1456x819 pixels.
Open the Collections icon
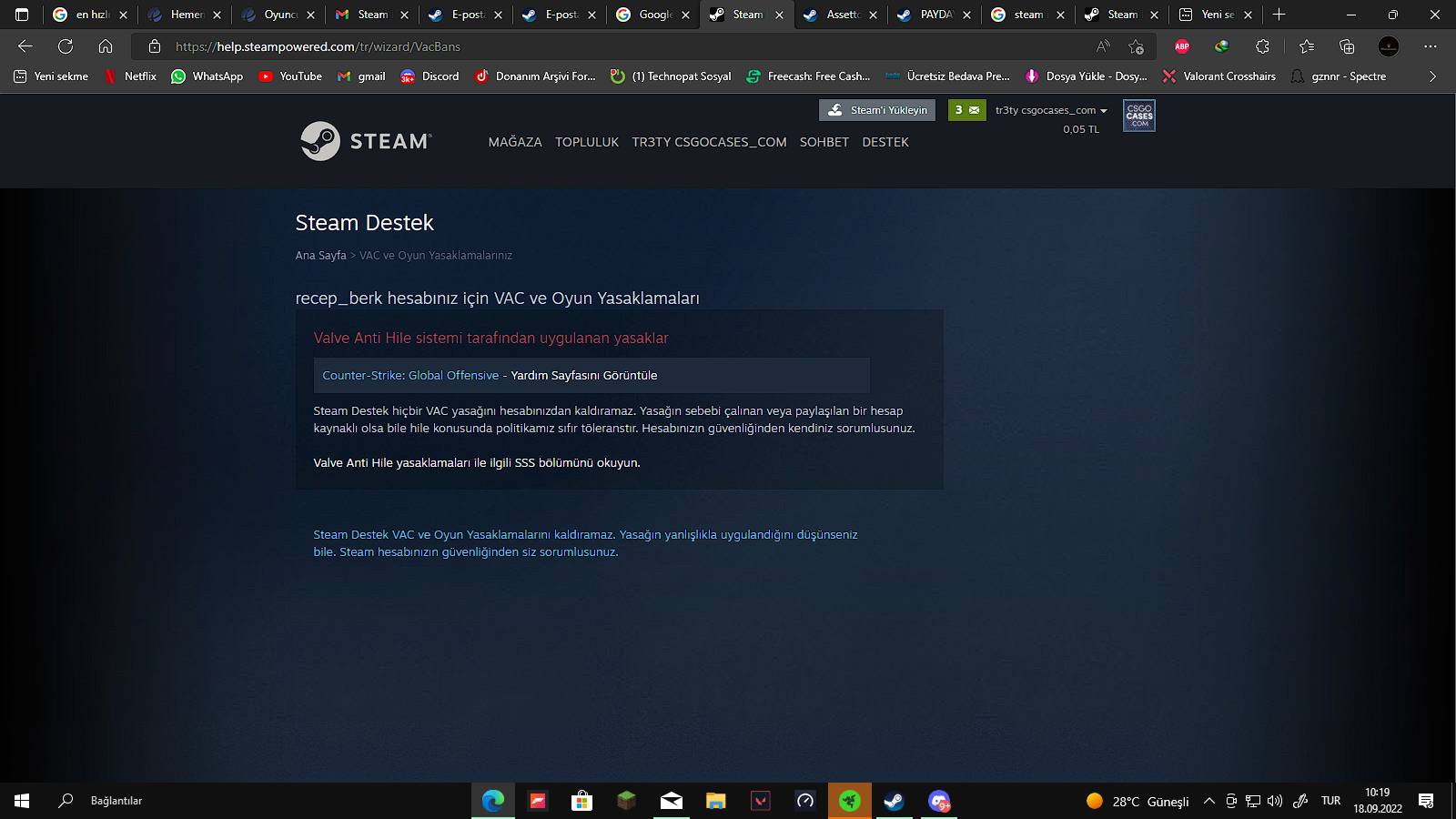click(1347, 46)
